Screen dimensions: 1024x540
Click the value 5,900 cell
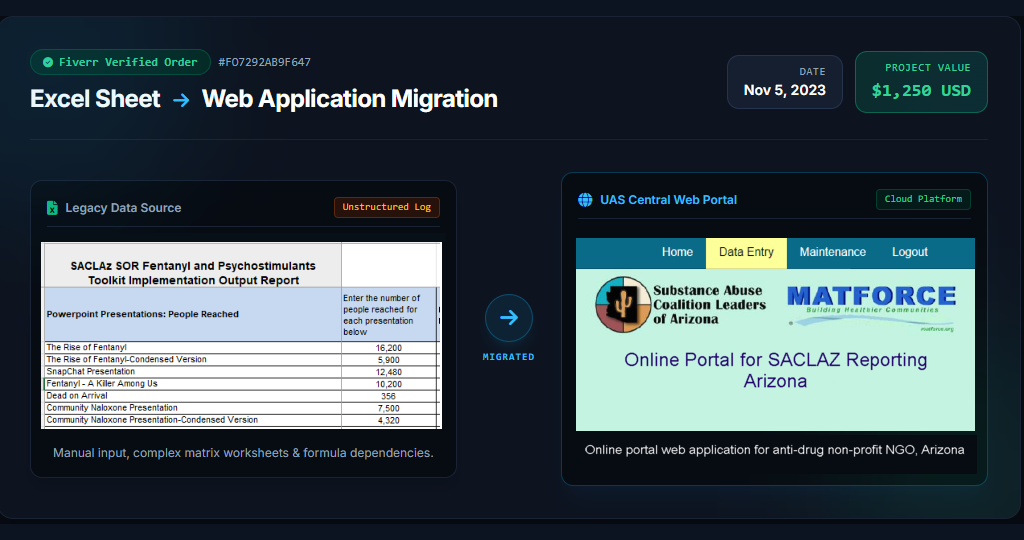coord(389,360)
